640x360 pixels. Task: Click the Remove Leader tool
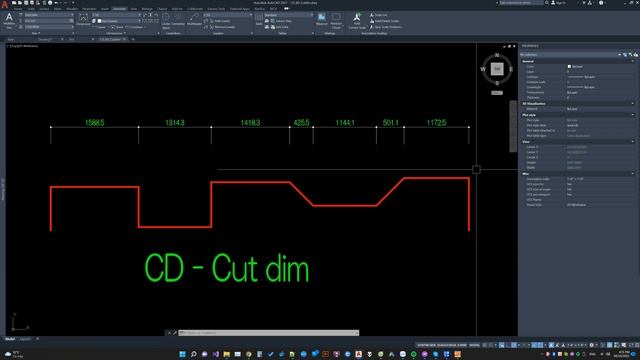222,27
